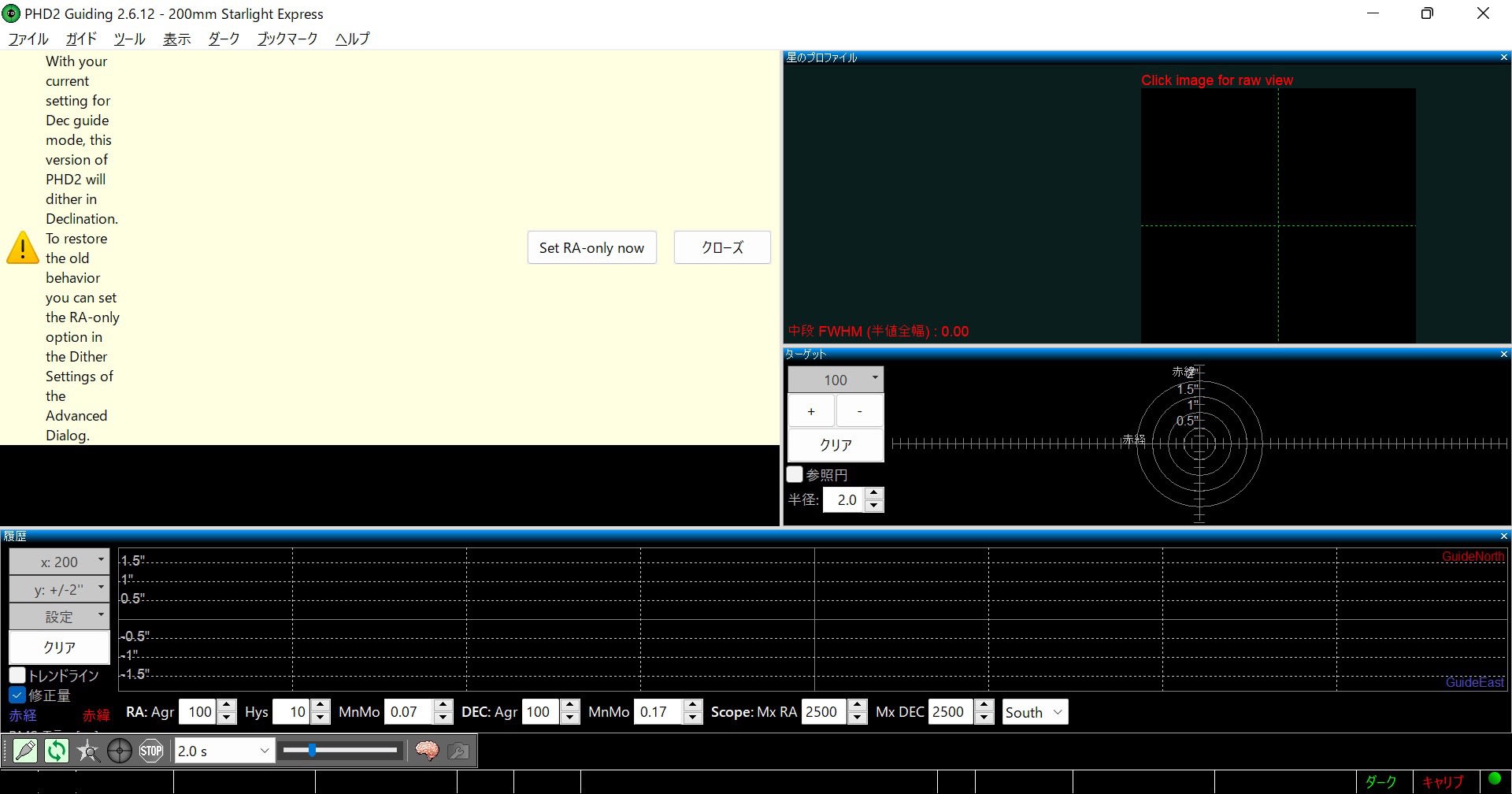This screenshot has width=1512, height=794.
Task: Open the ダーク menu
Action: pyautogui.click(x=224, y=39)
